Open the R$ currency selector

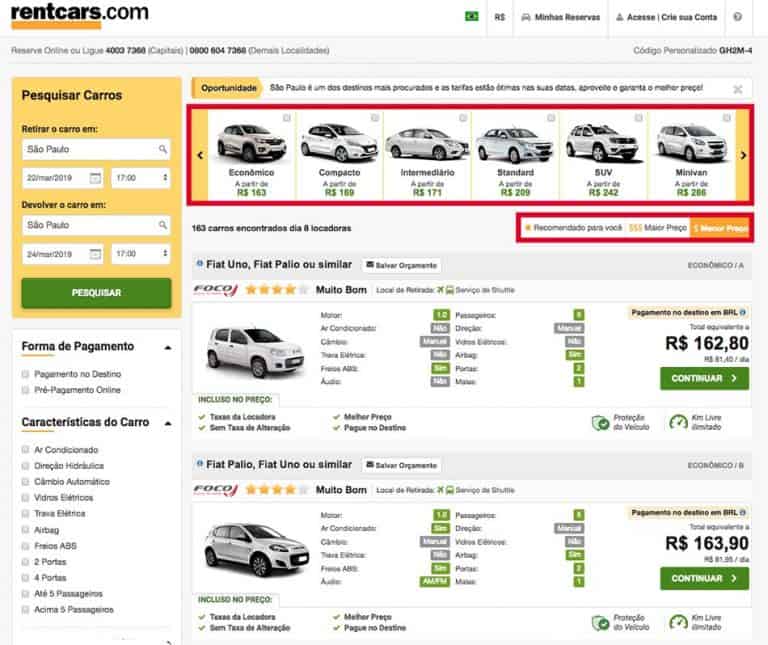tap(499, 17)
